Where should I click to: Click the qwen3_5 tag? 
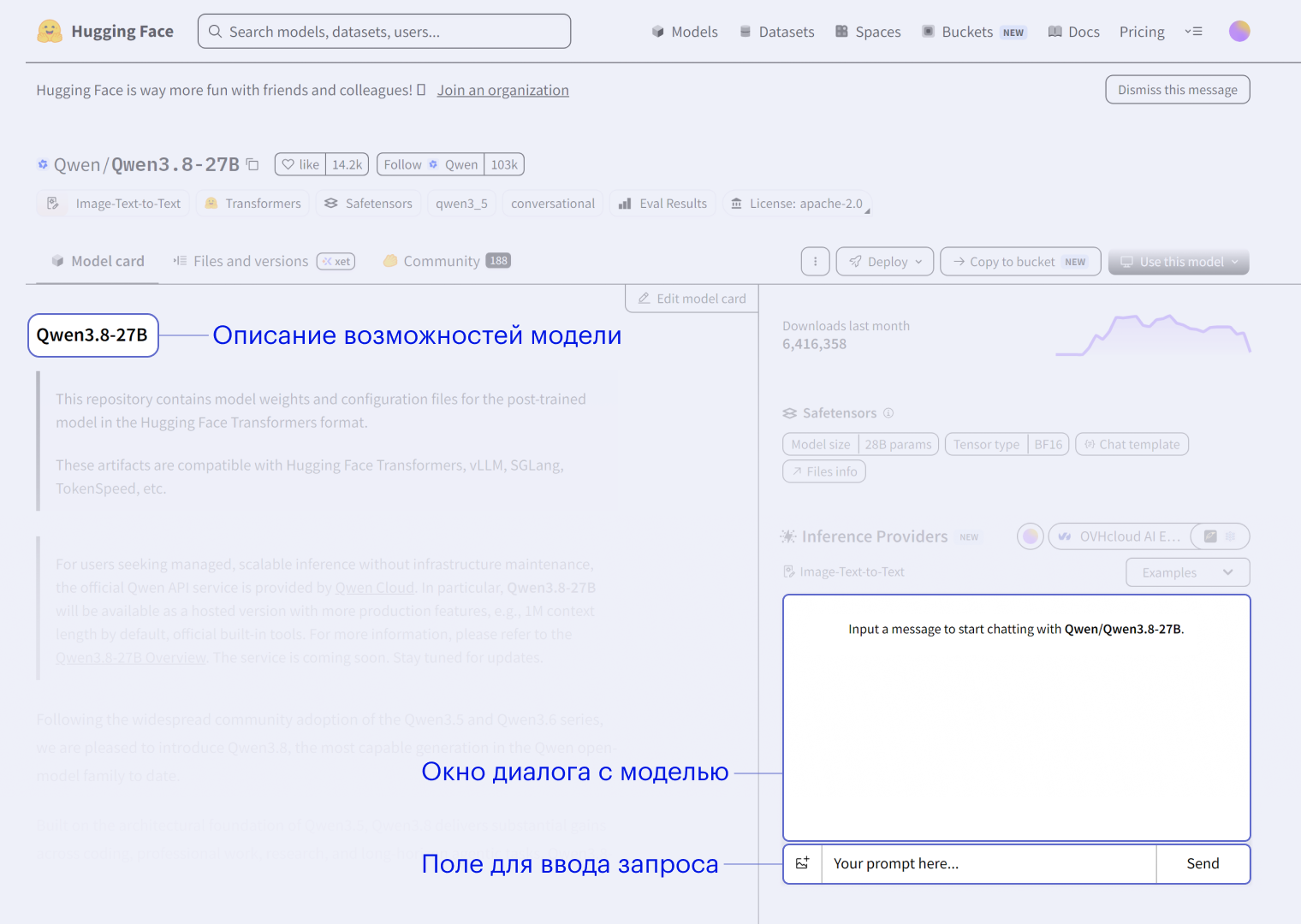pyautogui.click(x=461, y=204)
